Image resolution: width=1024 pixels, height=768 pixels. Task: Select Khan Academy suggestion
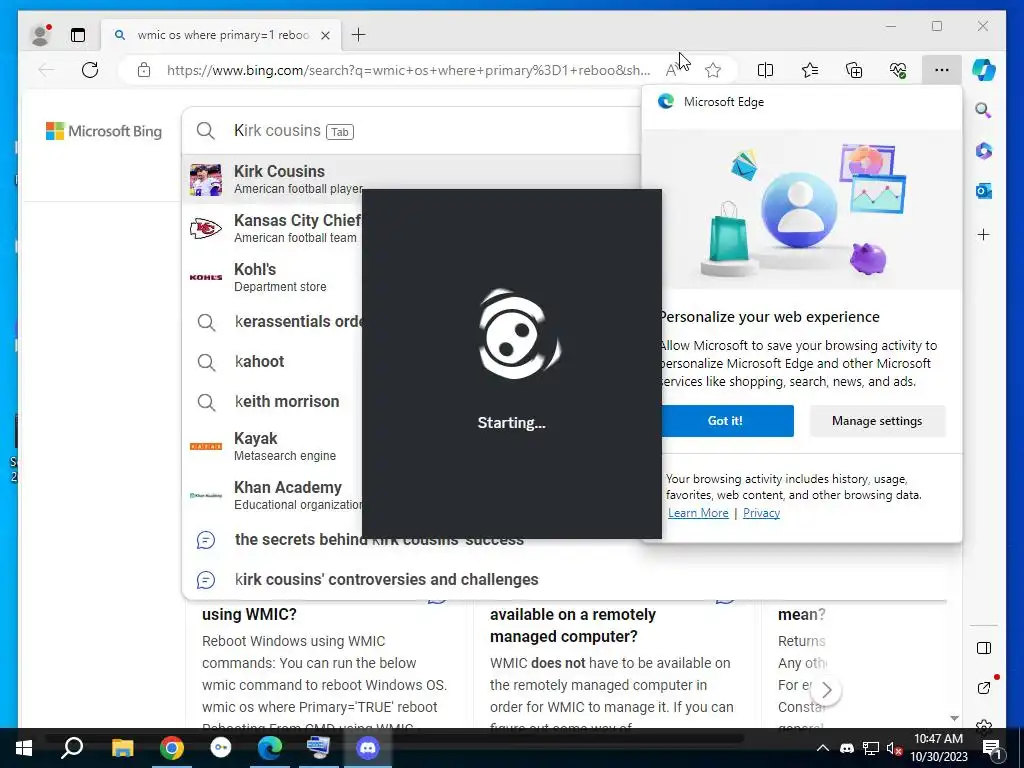click(274, 496)
